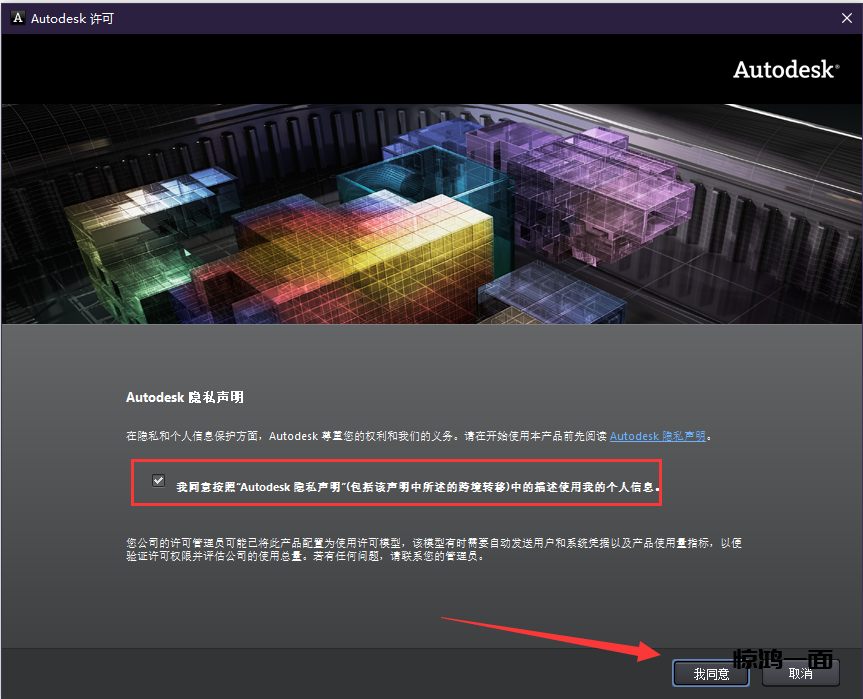The image size is (863, 699).
Task: Click the red arrow pointing to "我同意"
Action: point(550,640)
